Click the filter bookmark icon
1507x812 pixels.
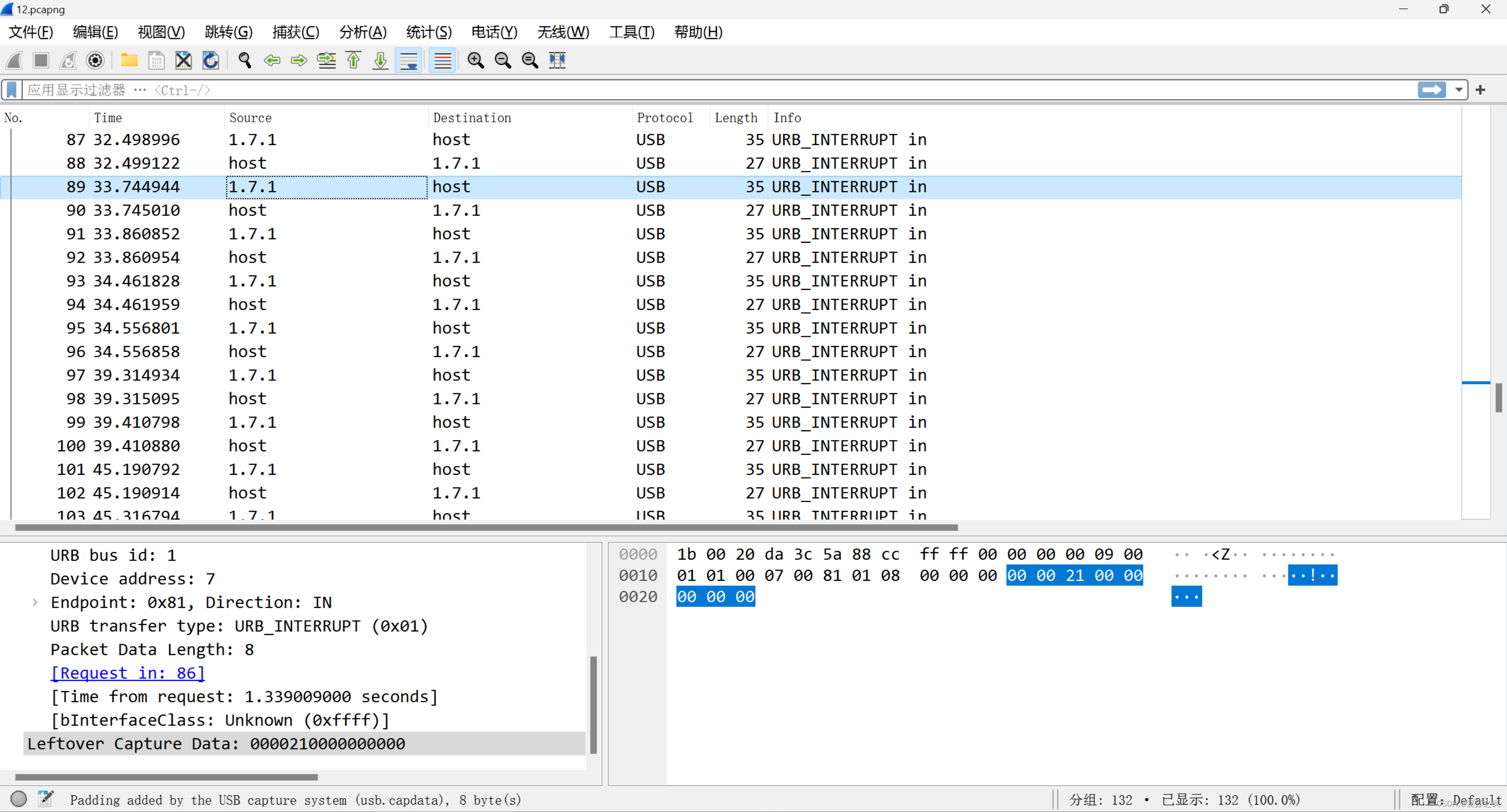[x=12, y=90]
